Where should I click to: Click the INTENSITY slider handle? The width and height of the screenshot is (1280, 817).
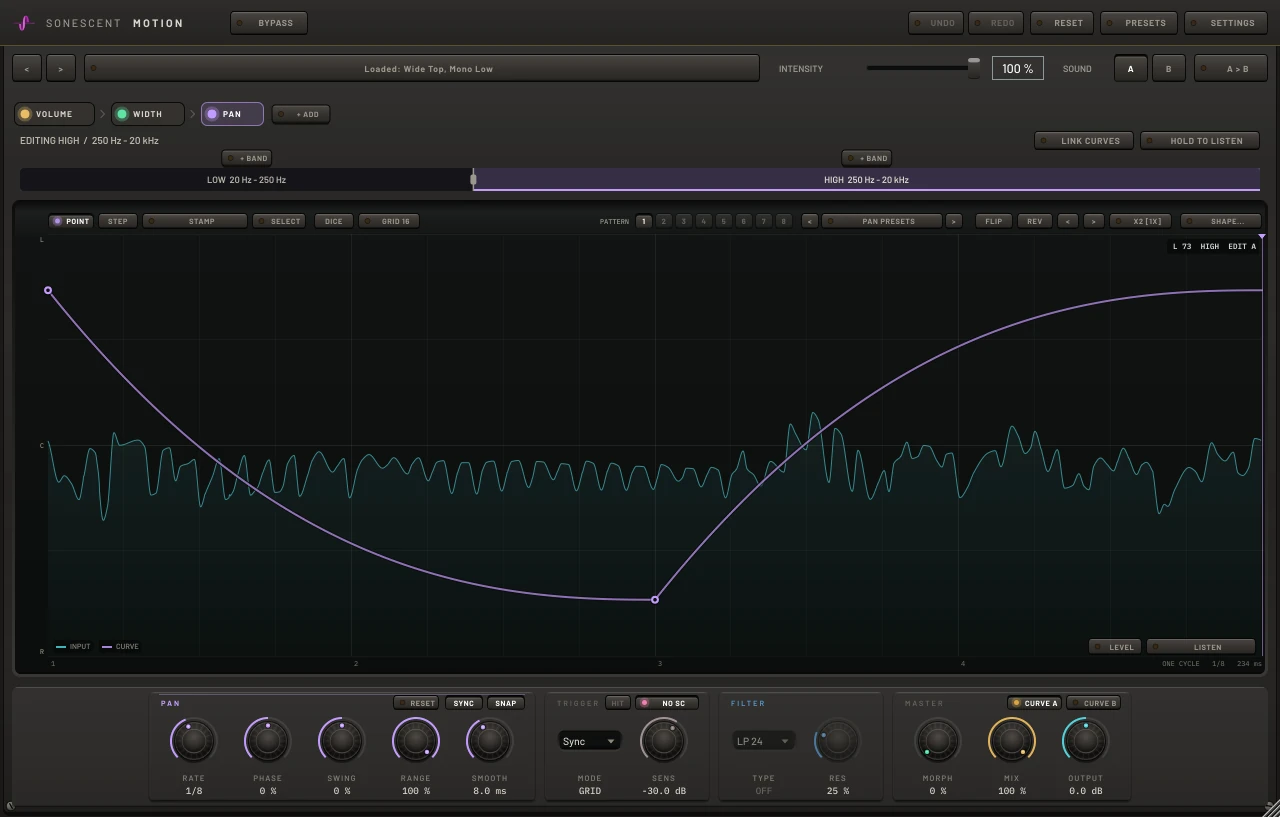point(974,68)
